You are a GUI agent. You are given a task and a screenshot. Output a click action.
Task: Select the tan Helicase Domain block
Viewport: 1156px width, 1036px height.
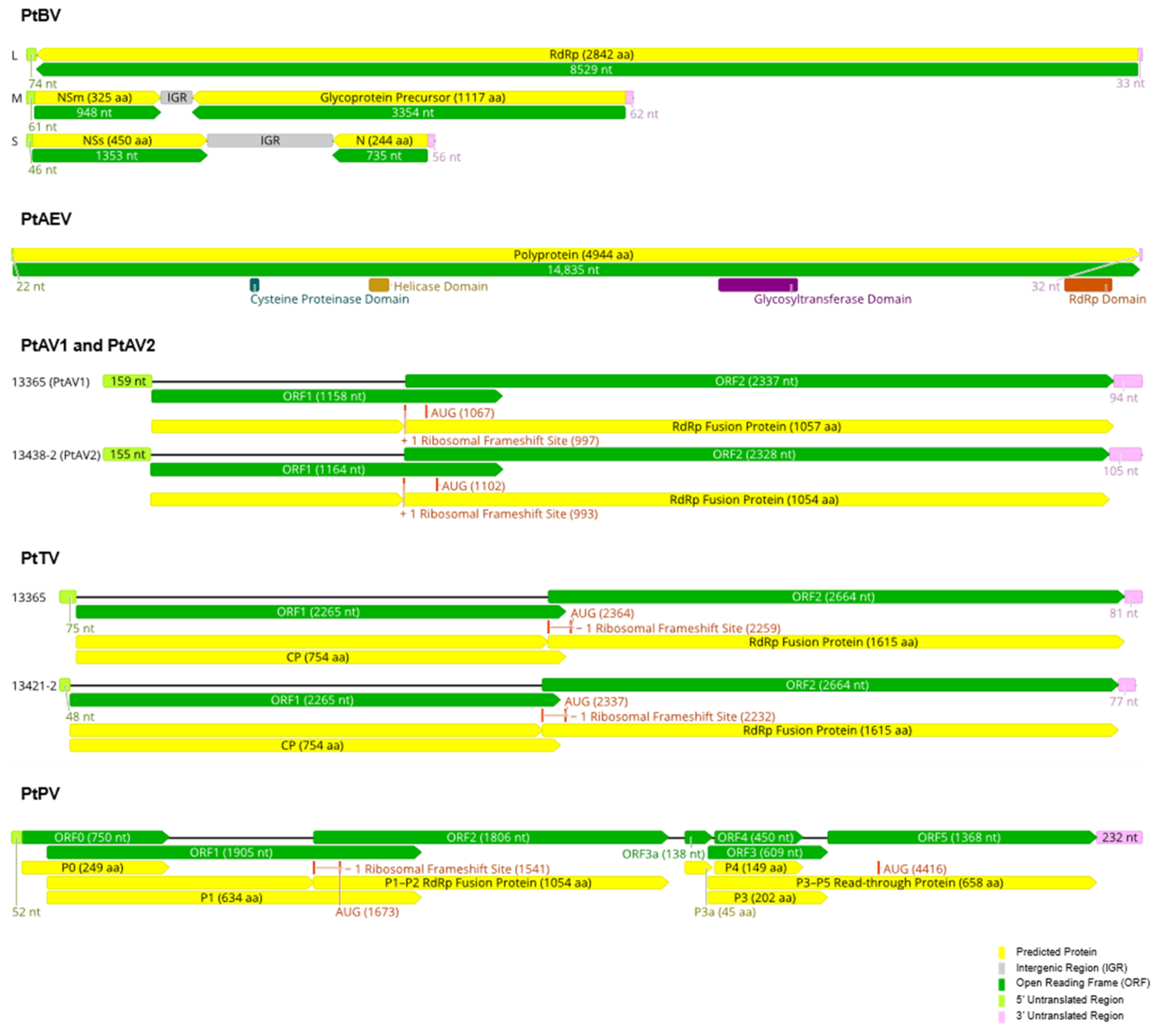click(379, 285)
